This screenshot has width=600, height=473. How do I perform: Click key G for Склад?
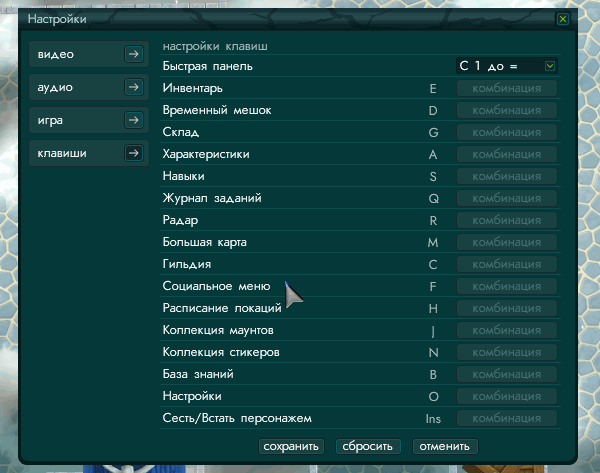coord(433,132)
